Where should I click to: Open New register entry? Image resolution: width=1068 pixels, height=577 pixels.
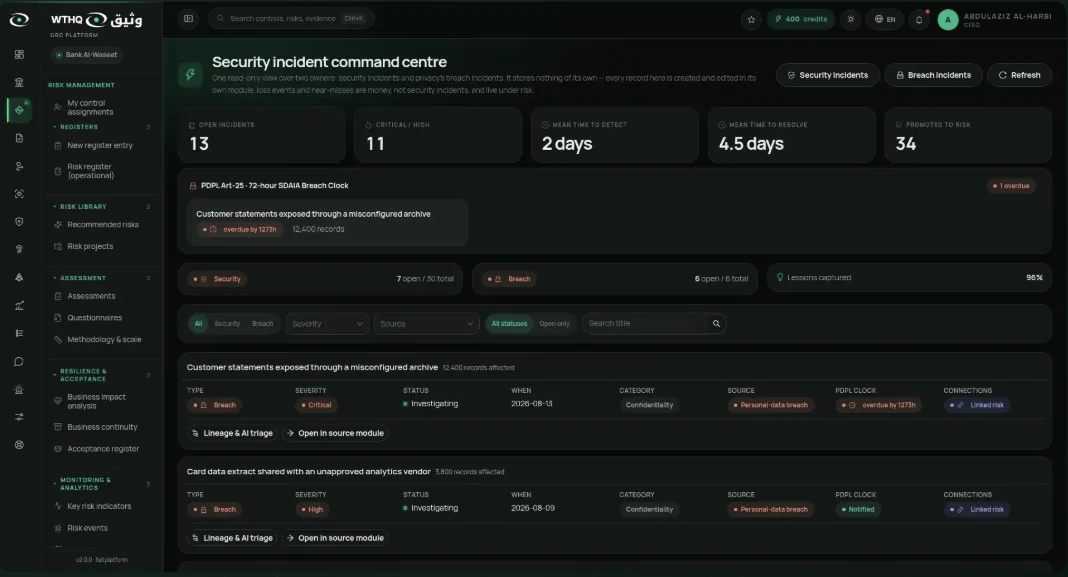click(x=102, y=145)
